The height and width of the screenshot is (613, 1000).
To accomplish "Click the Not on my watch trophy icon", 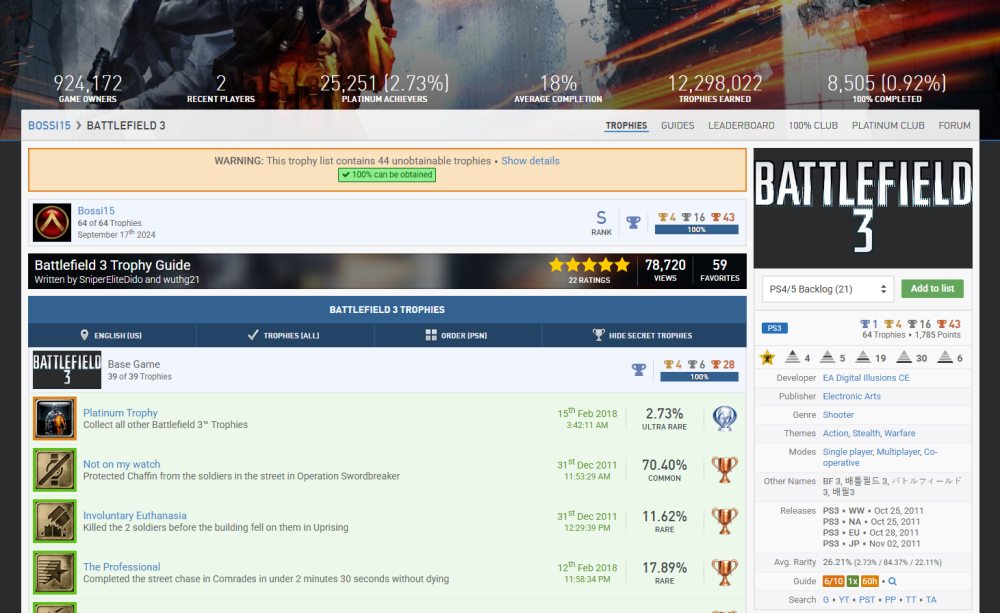I will [x=54, y=470].
